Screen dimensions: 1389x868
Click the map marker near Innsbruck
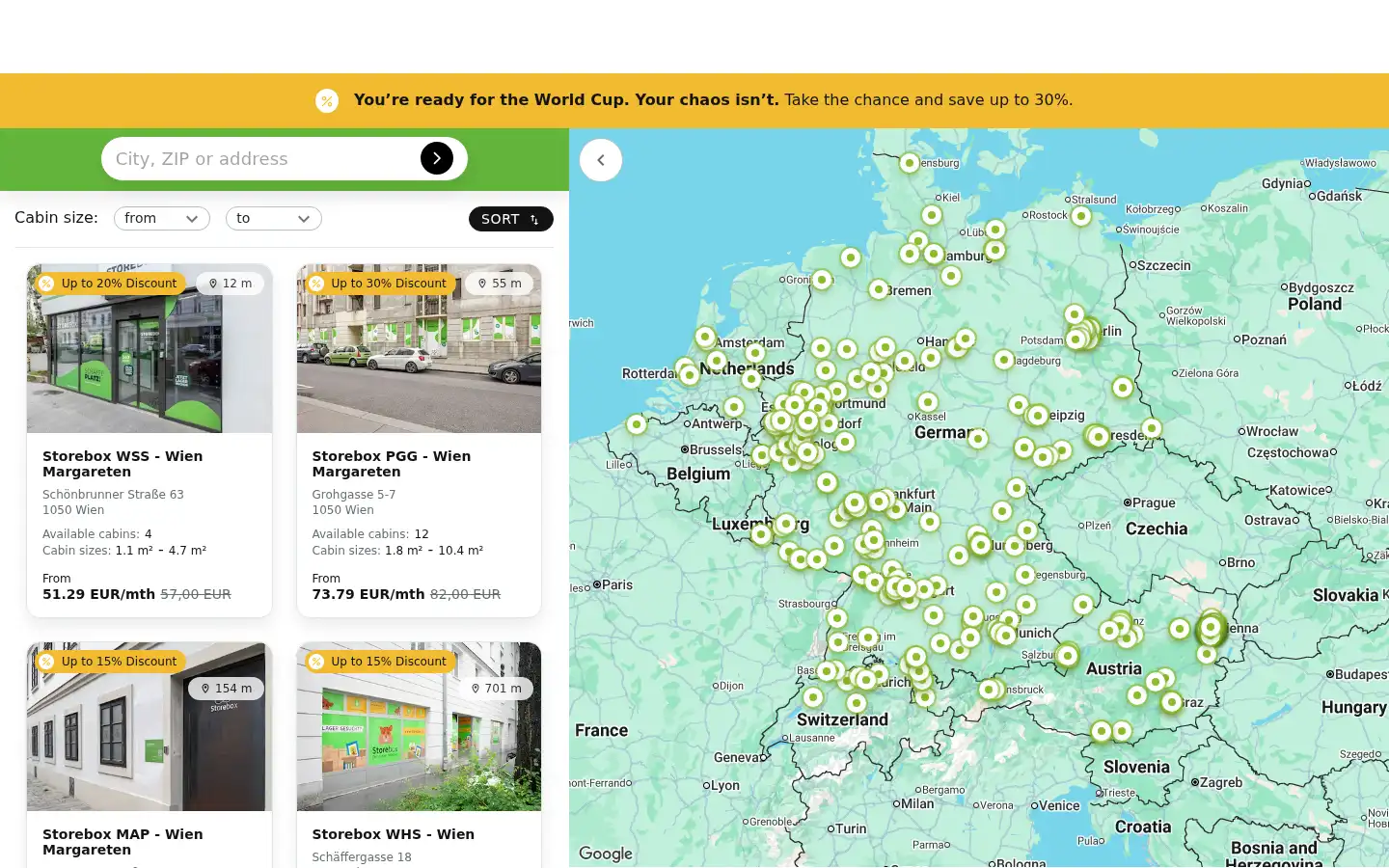coord(989,690)
